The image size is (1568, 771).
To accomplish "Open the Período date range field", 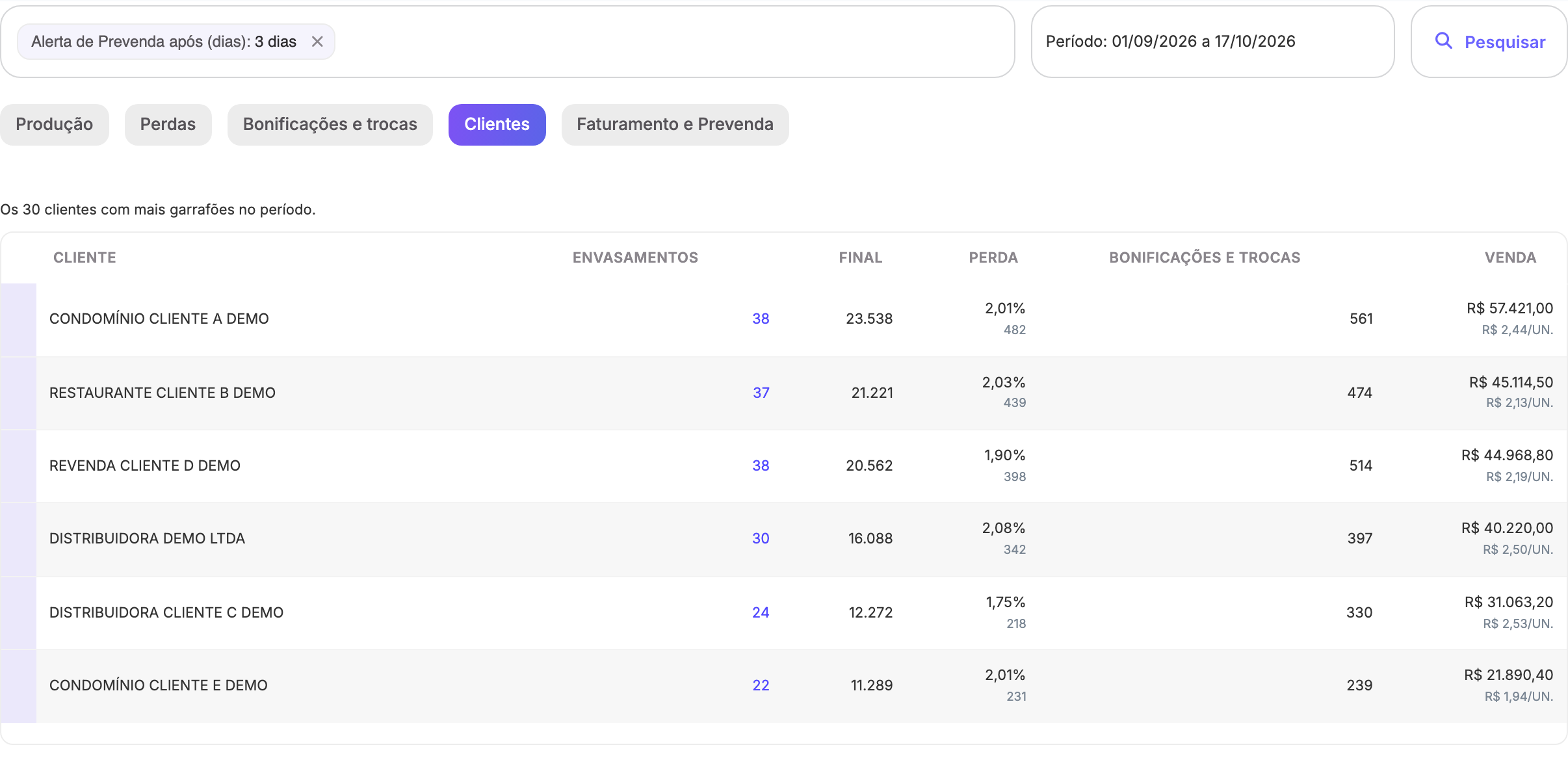I will tap(1212, 42).
